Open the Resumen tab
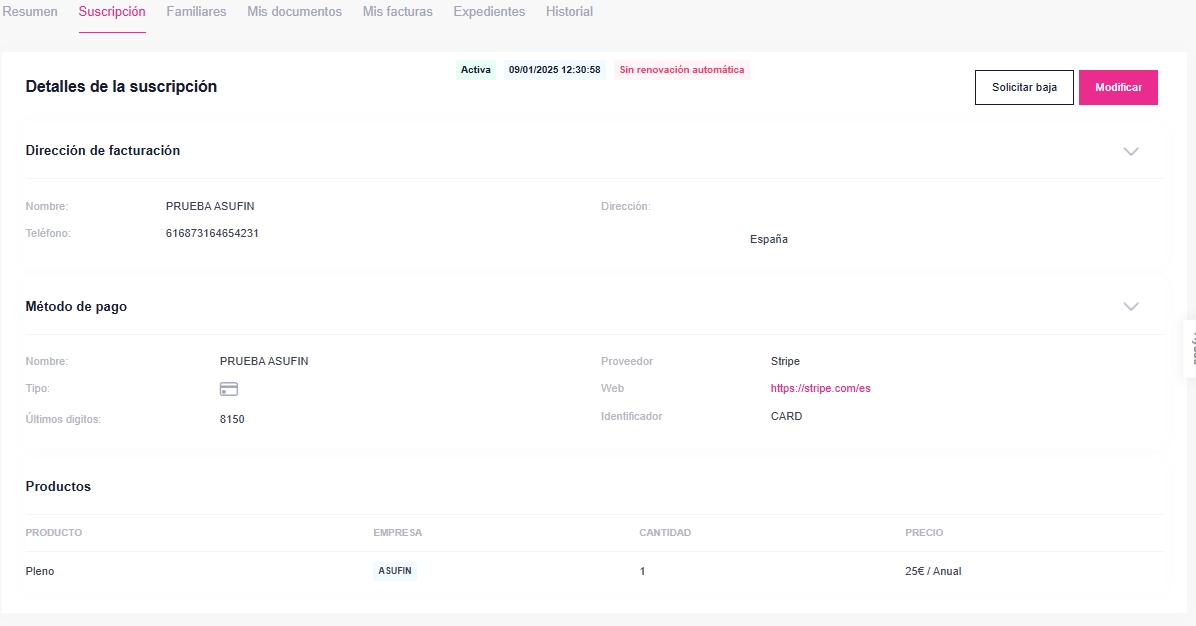Screen dimensions: 1196x626 tap(30, 12)
